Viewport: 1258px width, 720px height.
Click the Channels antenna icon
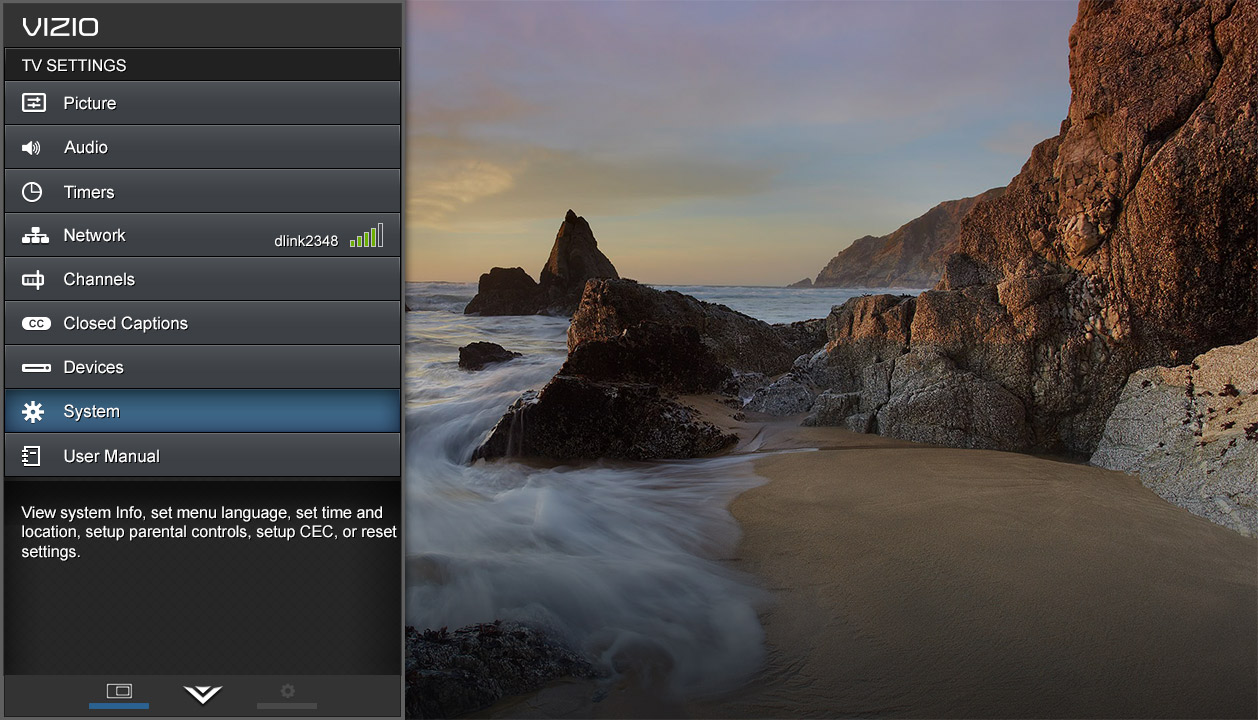tap(31, 278)
